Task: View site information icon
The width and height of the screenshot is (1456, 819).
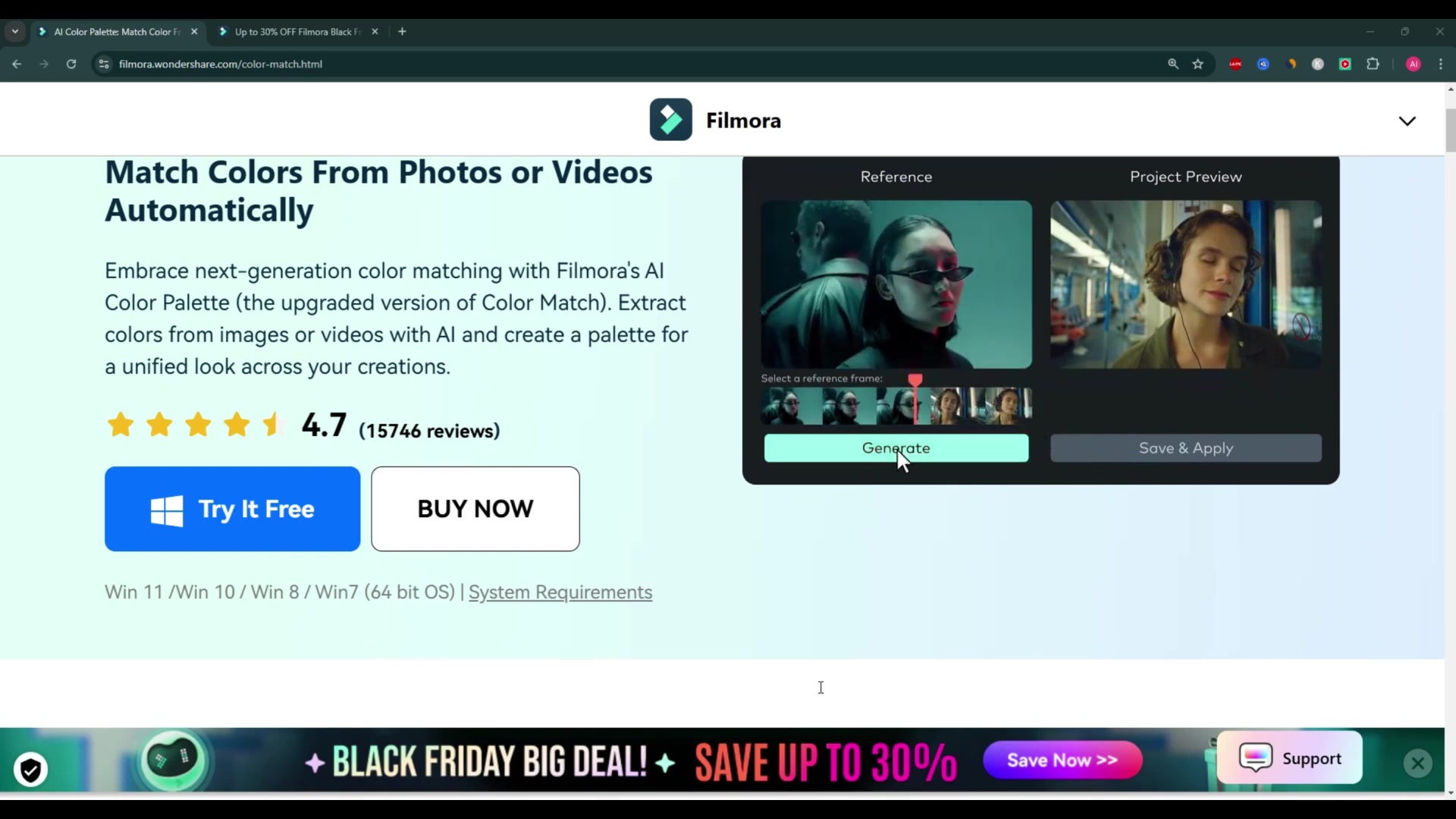Action: point(105,64)
